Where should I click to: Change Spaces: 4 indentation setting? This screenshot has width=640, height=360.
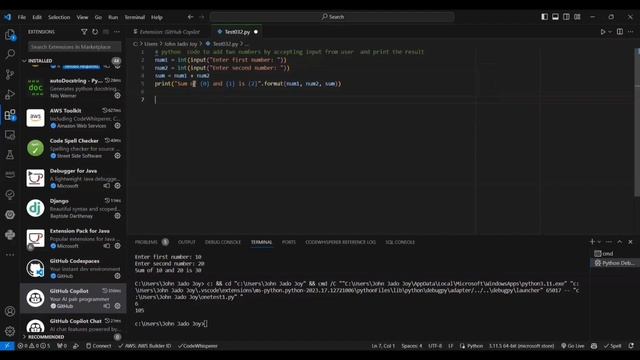[x=411, y=346]
